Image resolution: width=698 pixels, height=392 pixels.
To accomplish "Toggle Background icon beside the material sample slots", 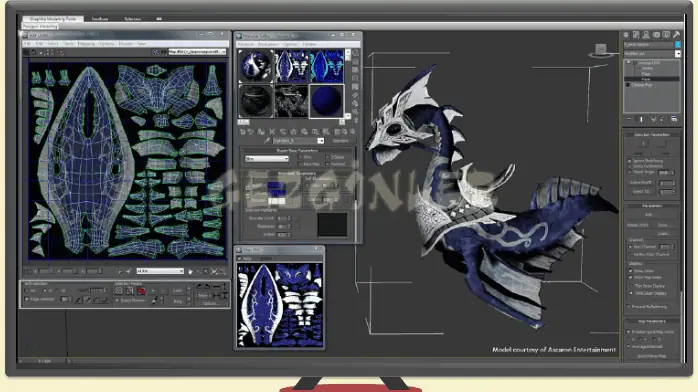I will coord(355,70).
